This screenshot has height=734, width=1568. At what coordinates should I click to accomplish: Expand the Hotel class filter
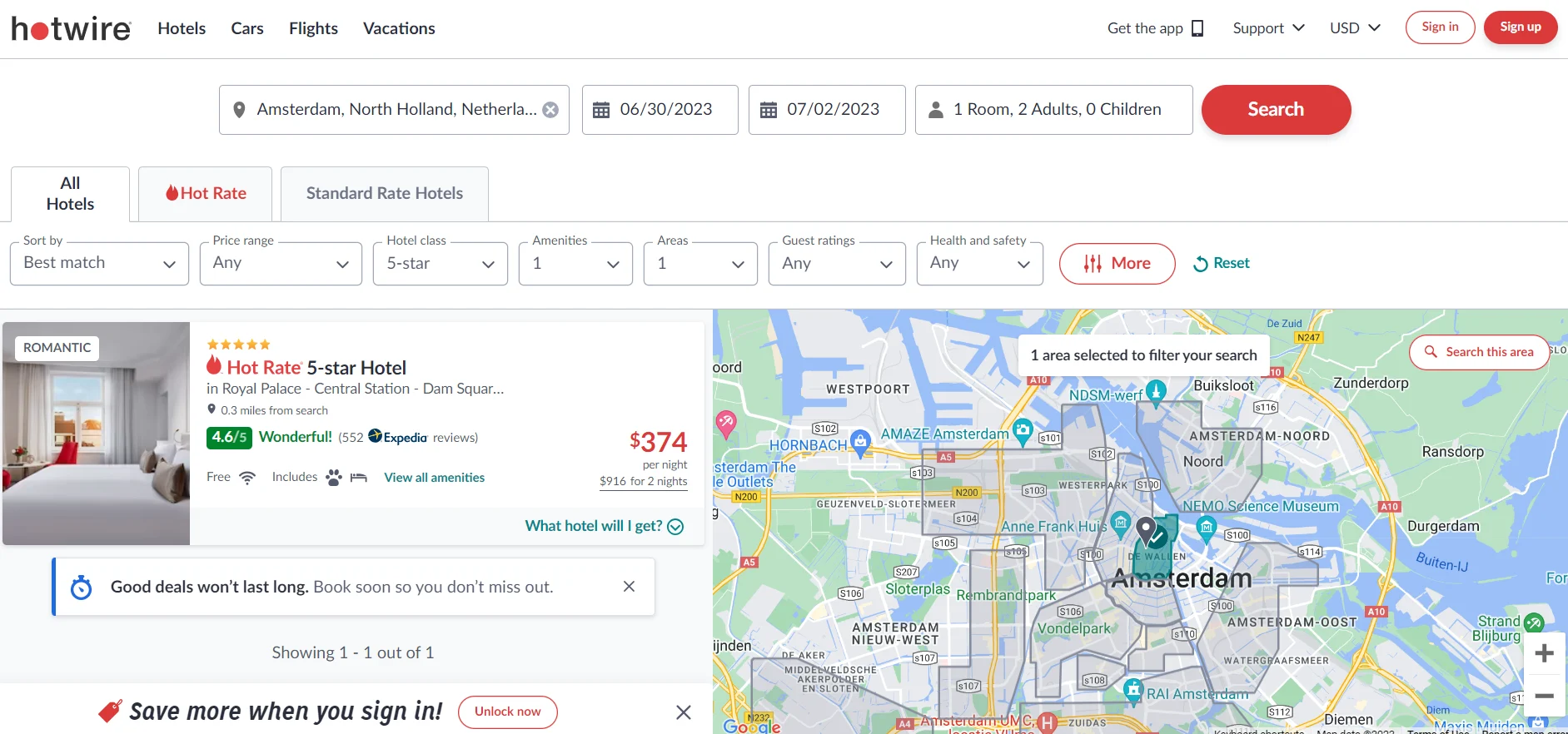click(440, 264)
